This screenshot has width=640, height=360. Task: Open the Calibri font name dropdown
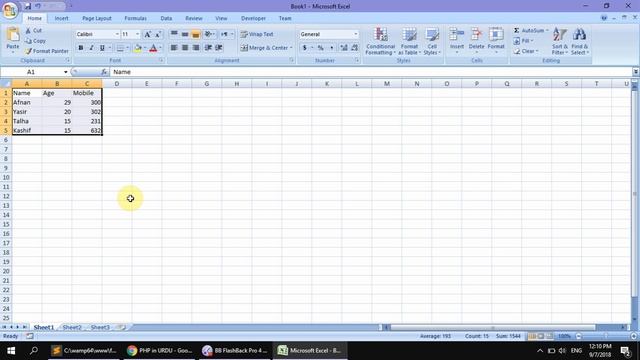pyautogui.click(x=117, y=34)
